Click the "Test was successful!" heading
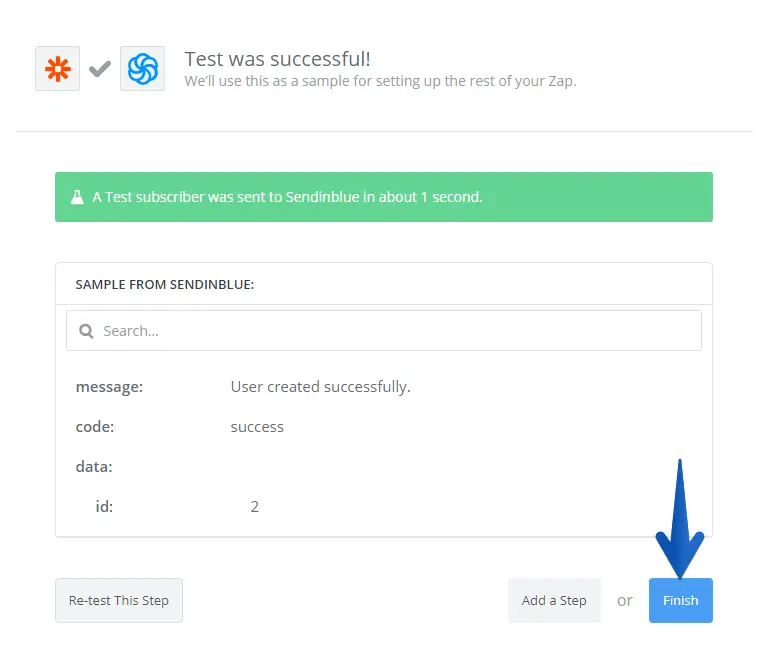757x663 pixels. tap(277, 59)
